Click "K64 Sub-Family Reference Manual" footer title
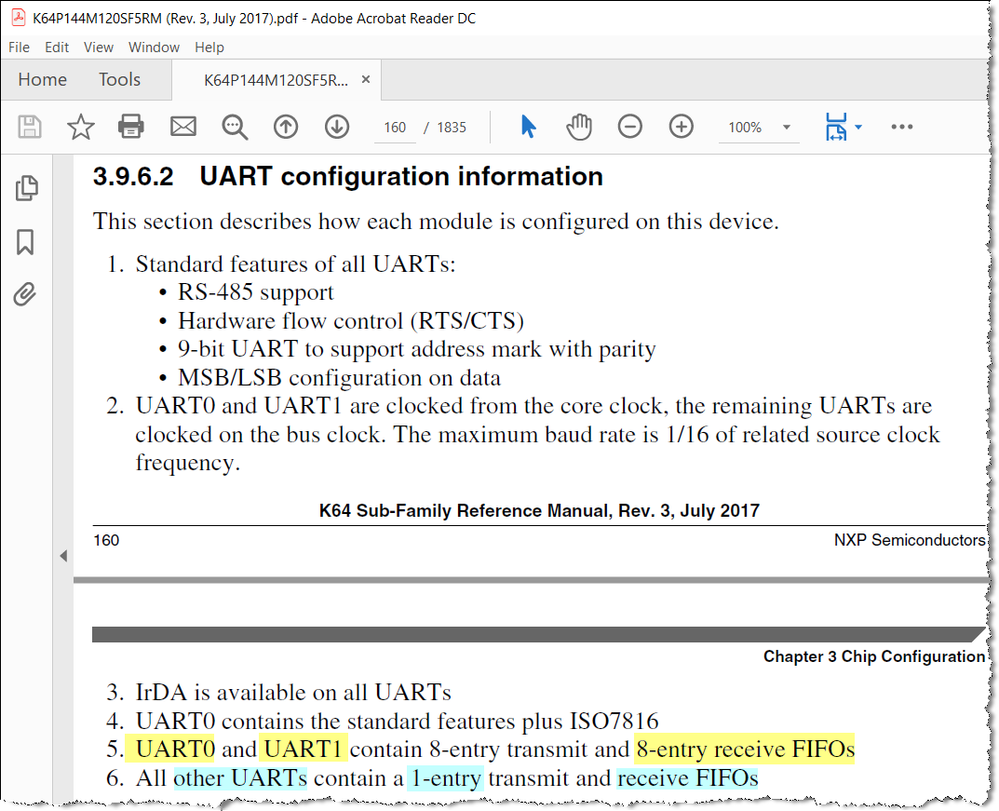The image size is (999, 811). click(464, 510)
